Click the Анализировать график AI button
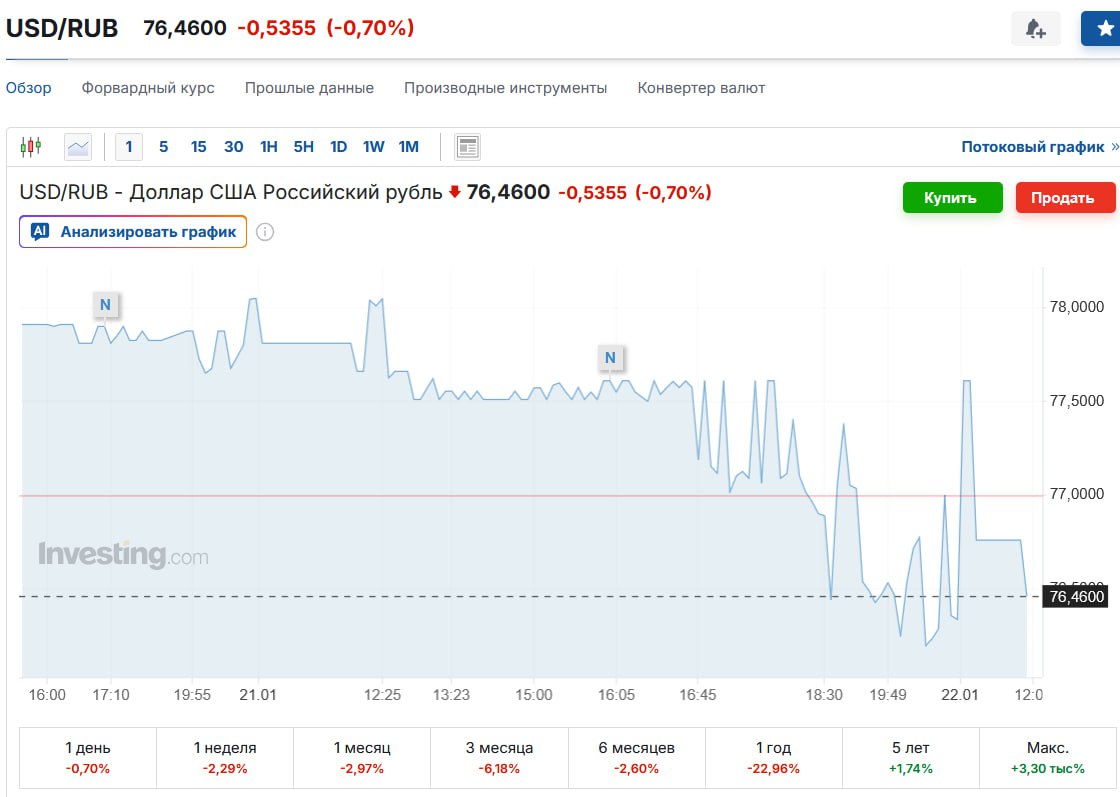This screenshot has width=1120, height=797. (x=133, y=232)
